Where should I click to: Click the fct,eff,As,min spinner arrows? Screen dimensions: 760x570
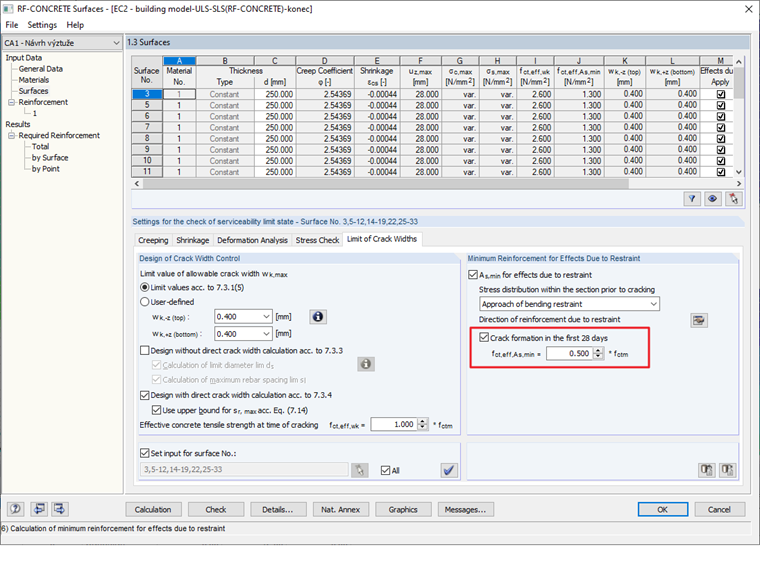[x=599, y=353]
